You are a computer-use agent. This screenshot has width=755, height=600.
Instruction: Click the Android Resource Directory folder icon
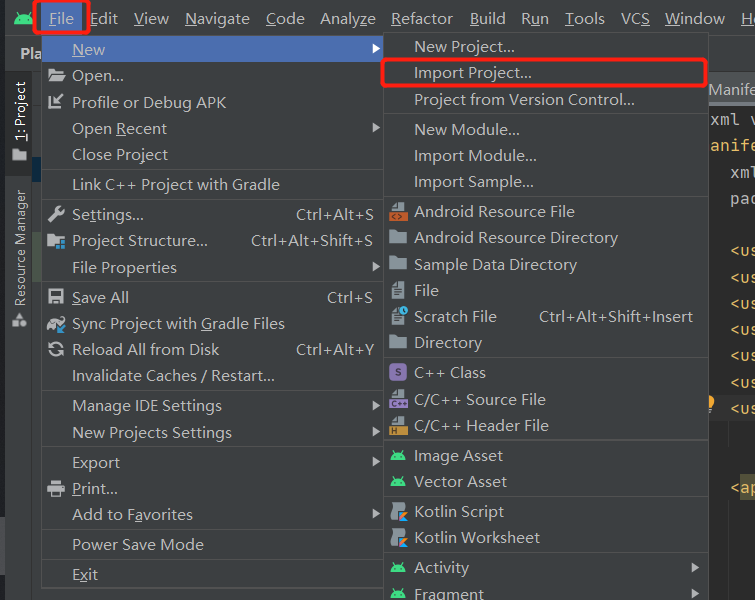pos(398,237)
